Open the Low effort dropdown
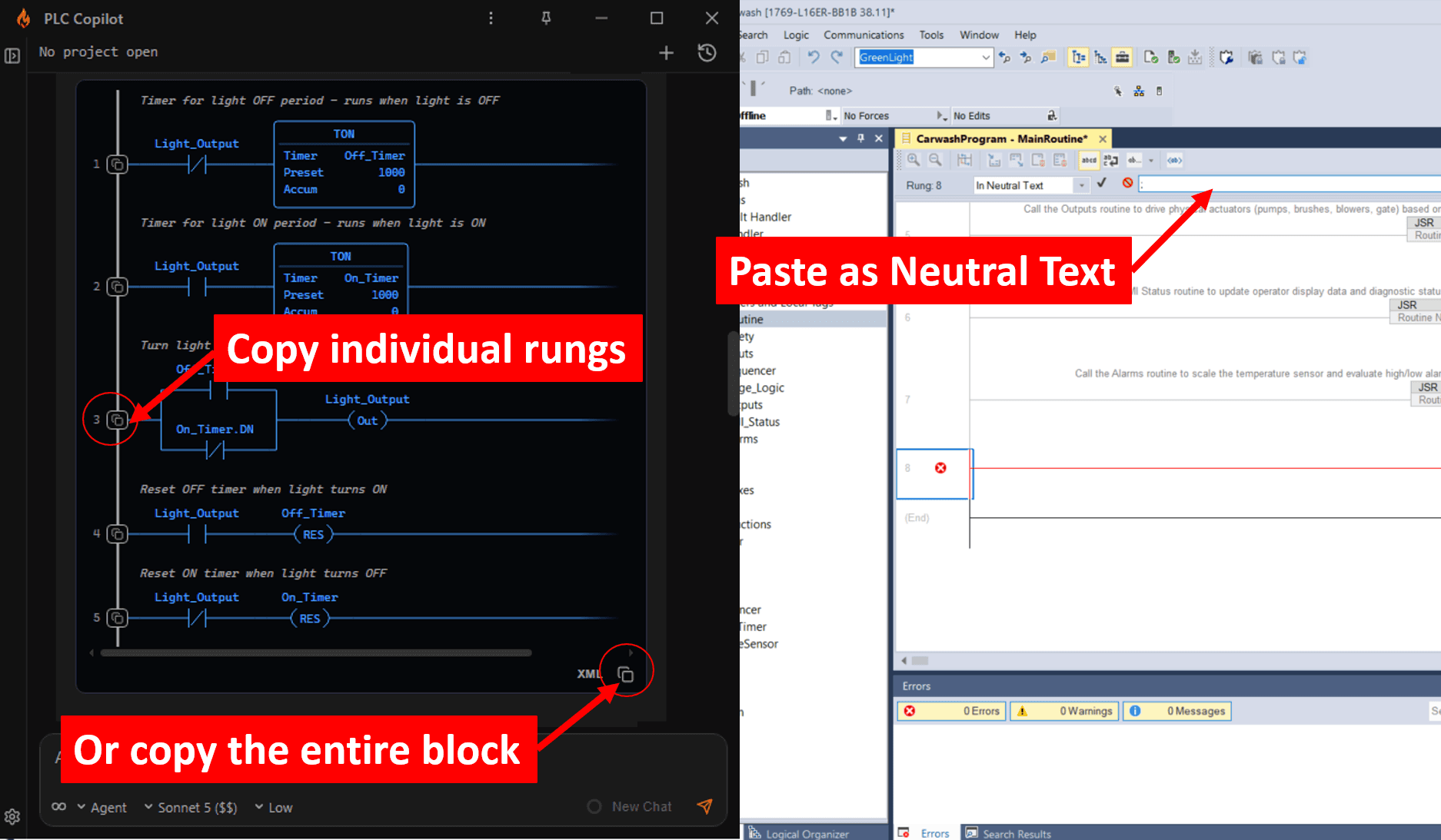This screenshot has height=840, width=1441. coord(274,807)
